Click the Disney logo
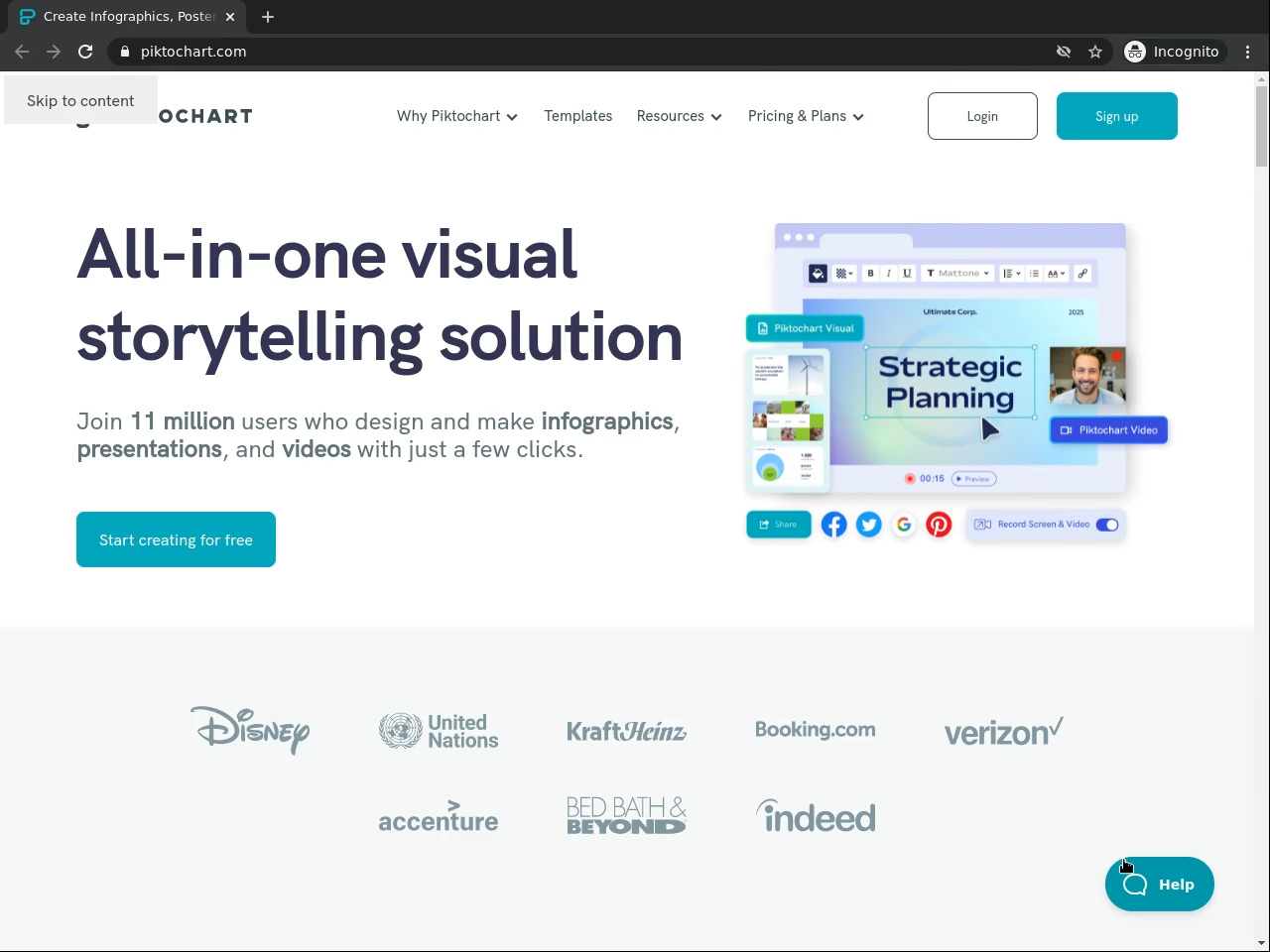The height and width of the screenshot is (952, 1270). click(x=250, y=730)
